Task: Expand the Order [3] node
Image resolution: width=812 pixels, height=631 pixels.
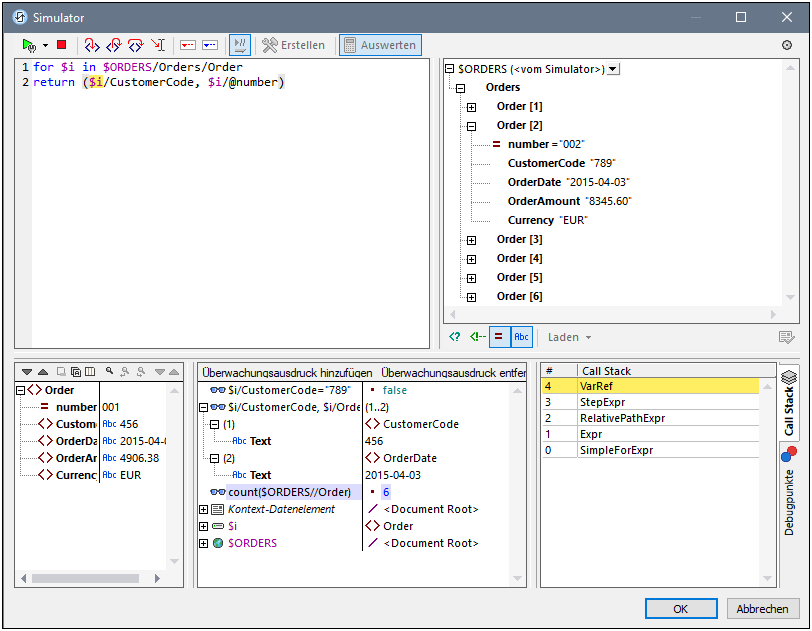Action: (472, 240)
